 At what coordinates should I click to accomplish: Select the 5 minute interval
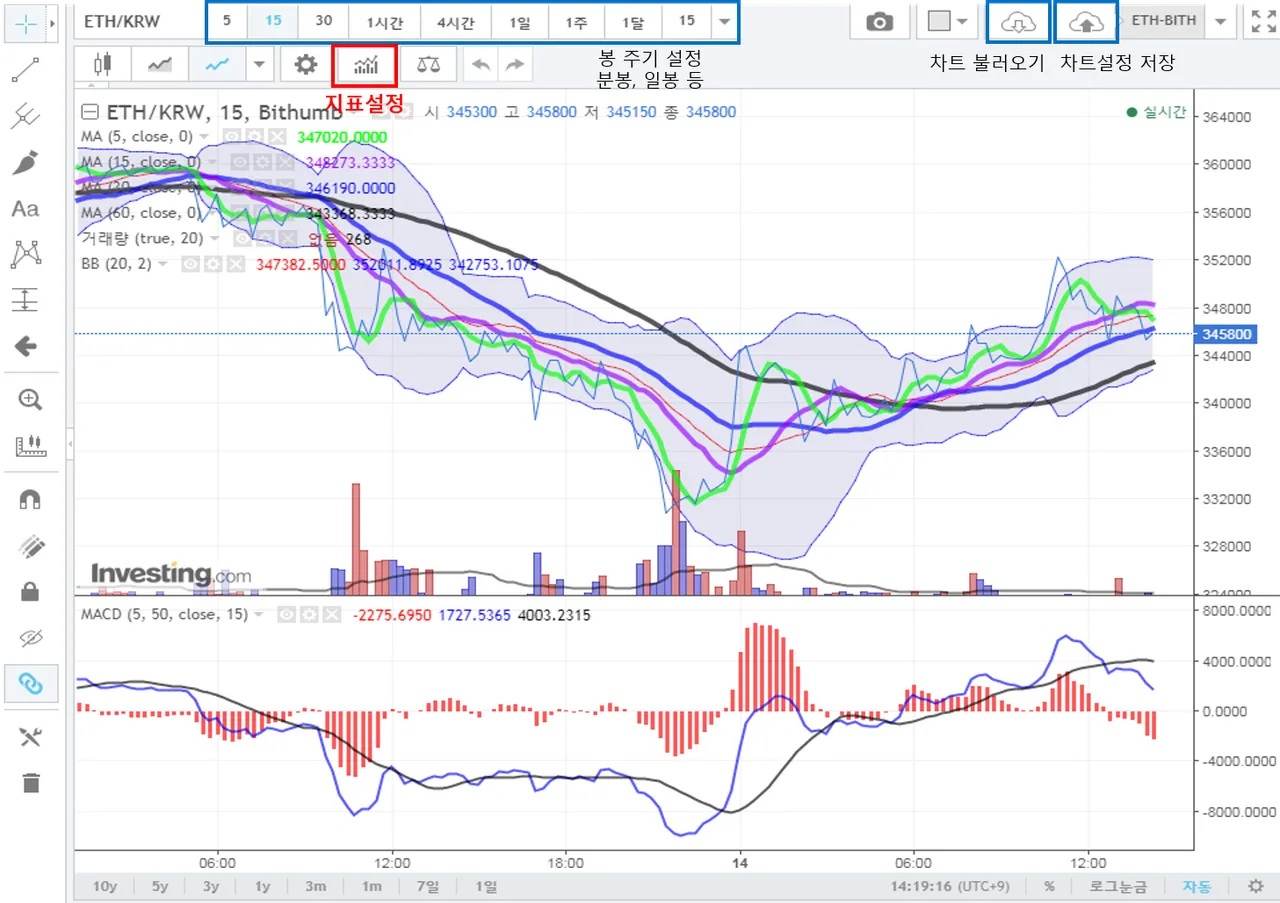(227, 22)
